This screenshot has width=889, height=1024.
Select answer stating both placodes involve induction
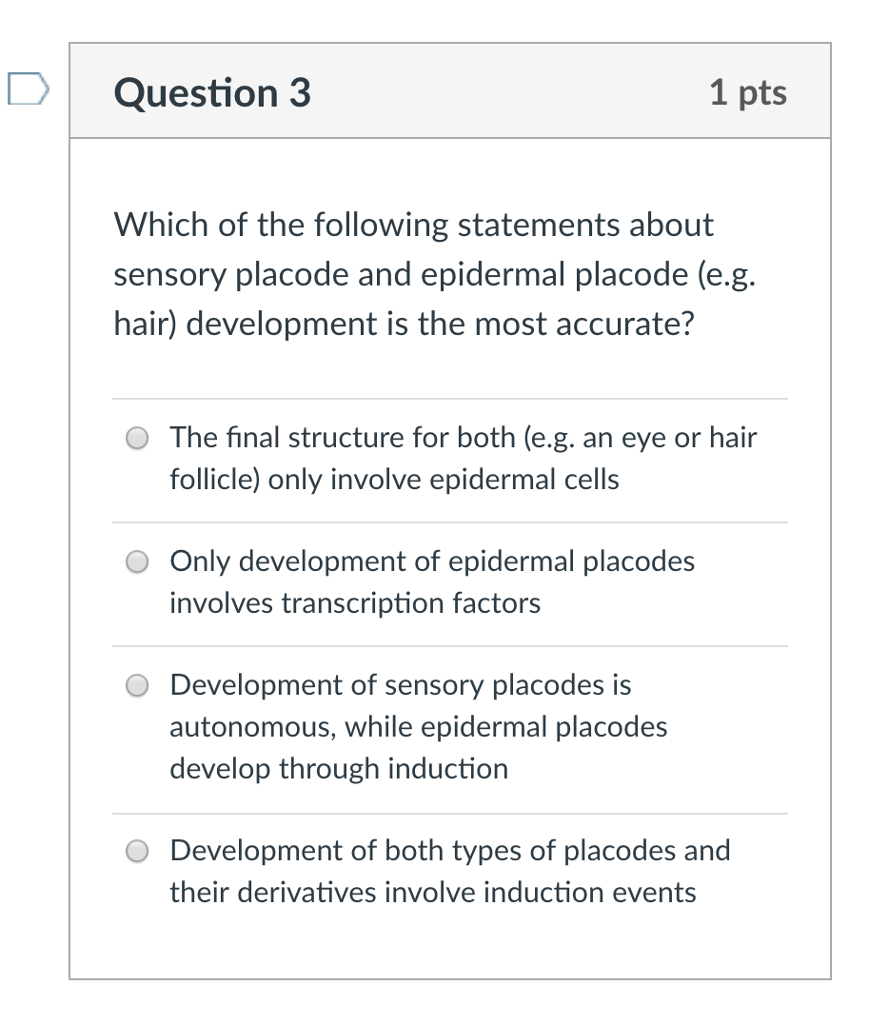tap(448, 871)
